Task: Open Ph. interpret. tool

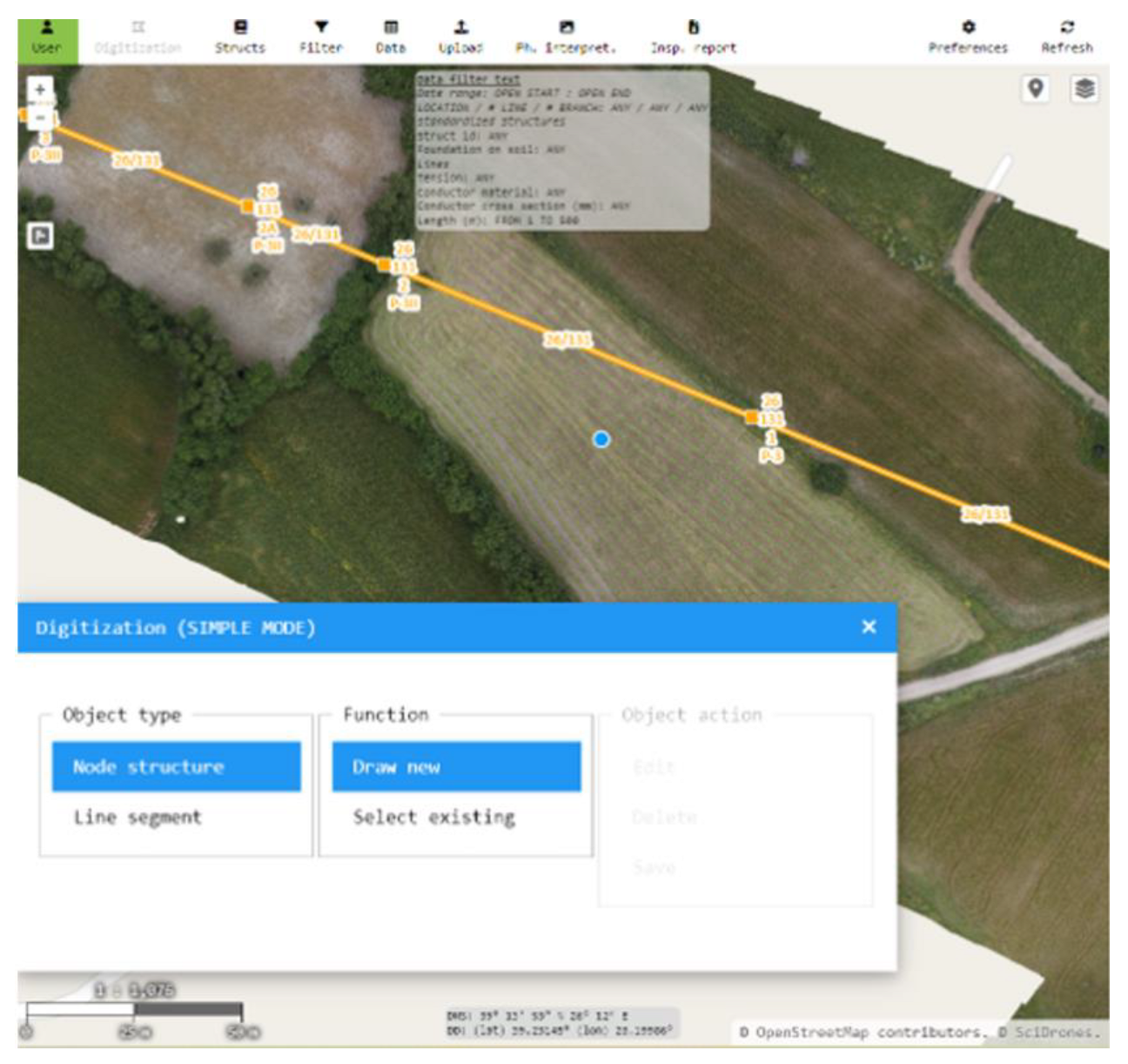Action: [566, 39]
